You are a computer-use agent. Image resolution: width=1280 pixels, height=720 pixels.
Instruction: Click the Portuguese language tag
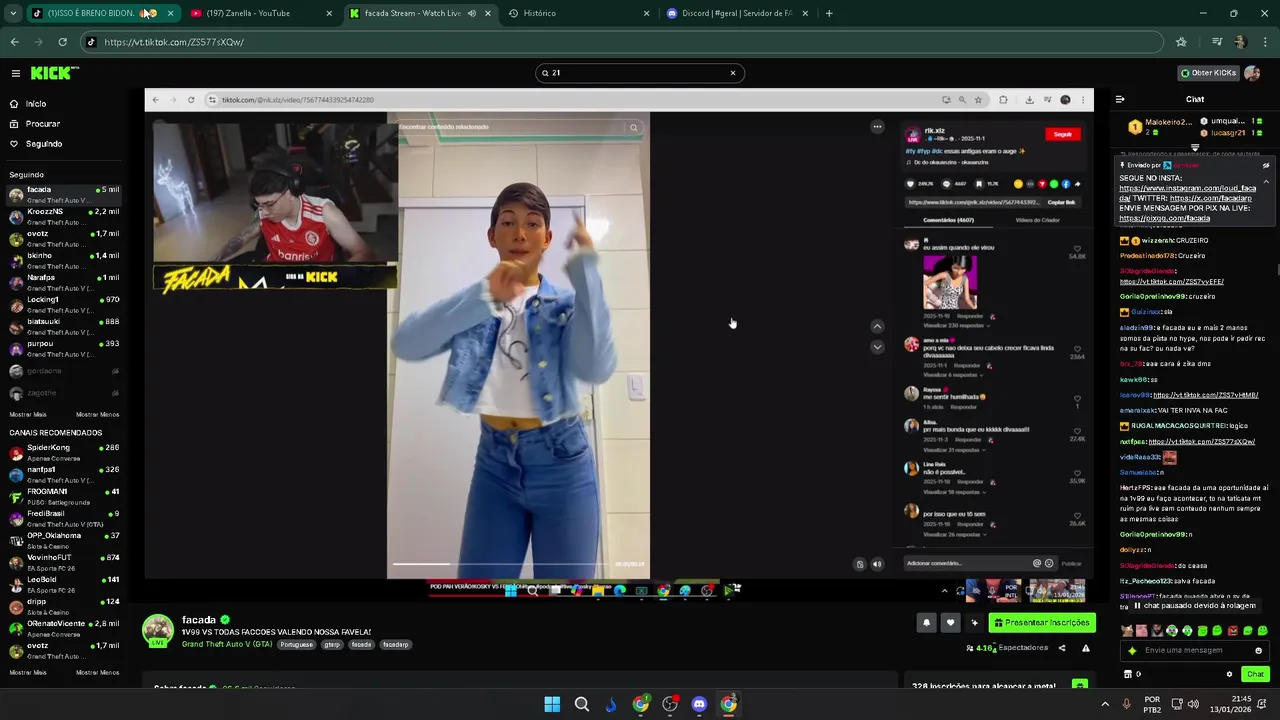coord(297,645)
